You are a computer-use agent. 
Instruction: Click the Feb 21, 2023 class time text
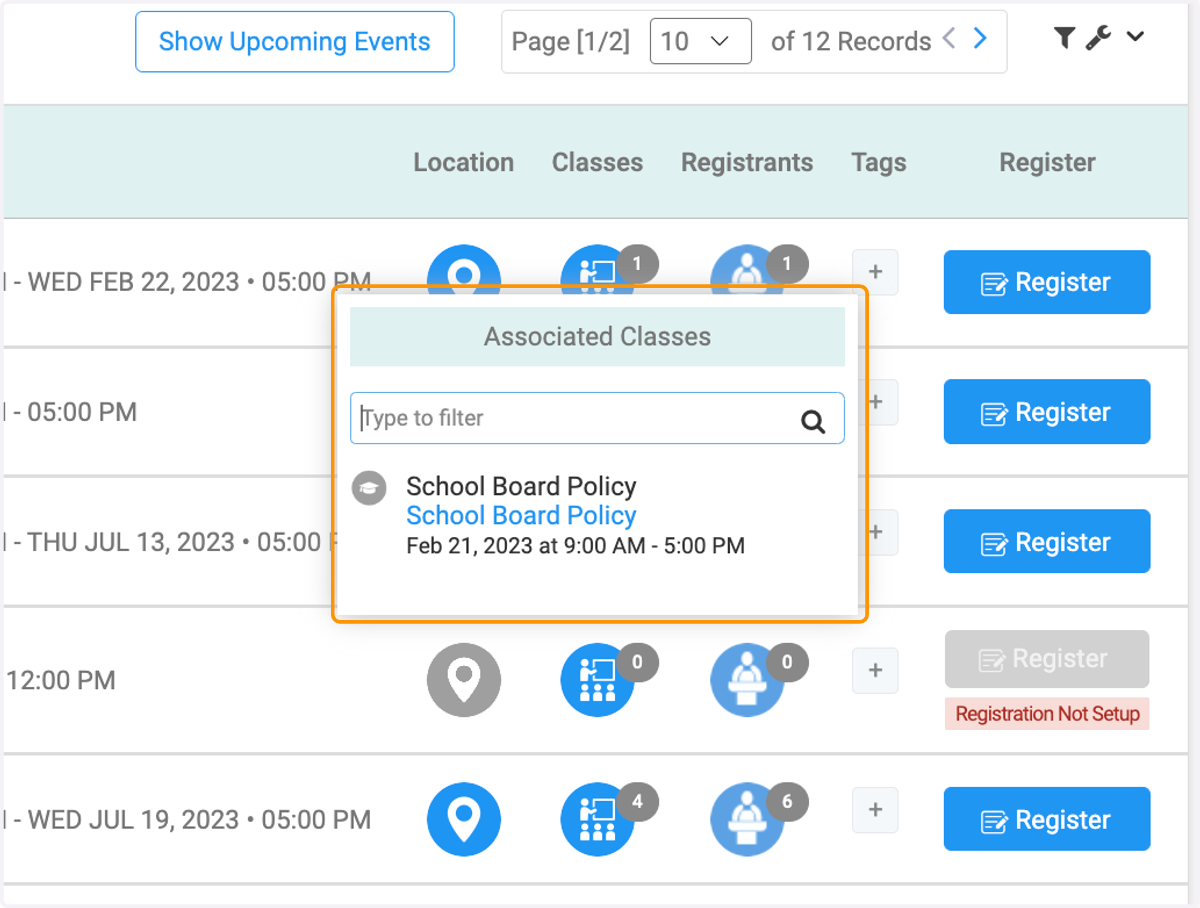pos(575,546)
